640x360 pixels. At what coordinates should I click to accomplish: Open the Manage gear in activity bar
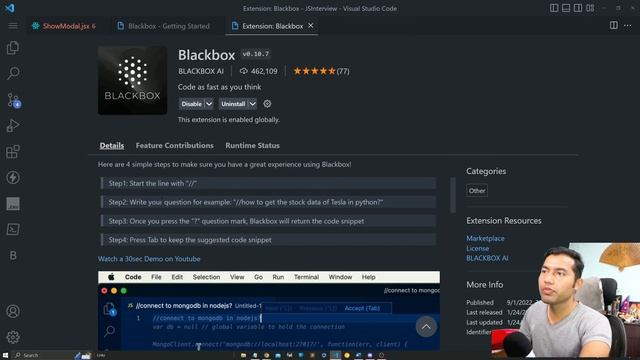click(x=13, y=337)
